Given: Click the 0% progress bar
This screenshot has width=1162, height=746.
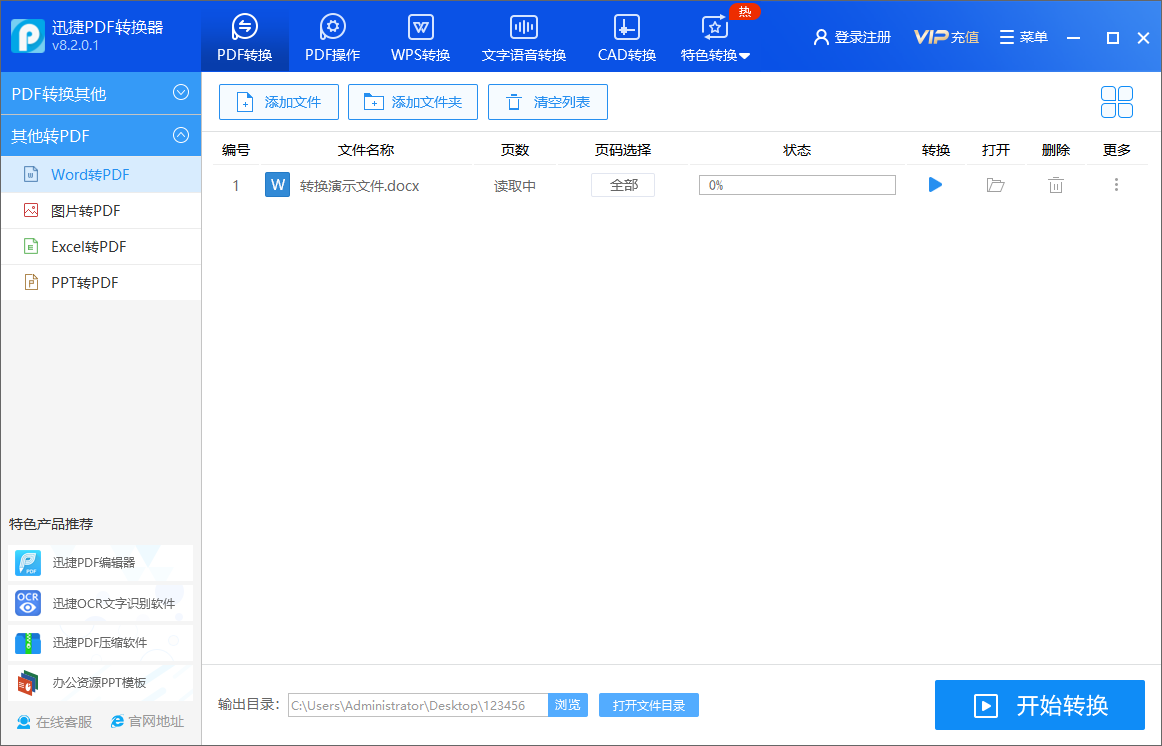Looking at the screenshot, I should (x=797, y=185).
